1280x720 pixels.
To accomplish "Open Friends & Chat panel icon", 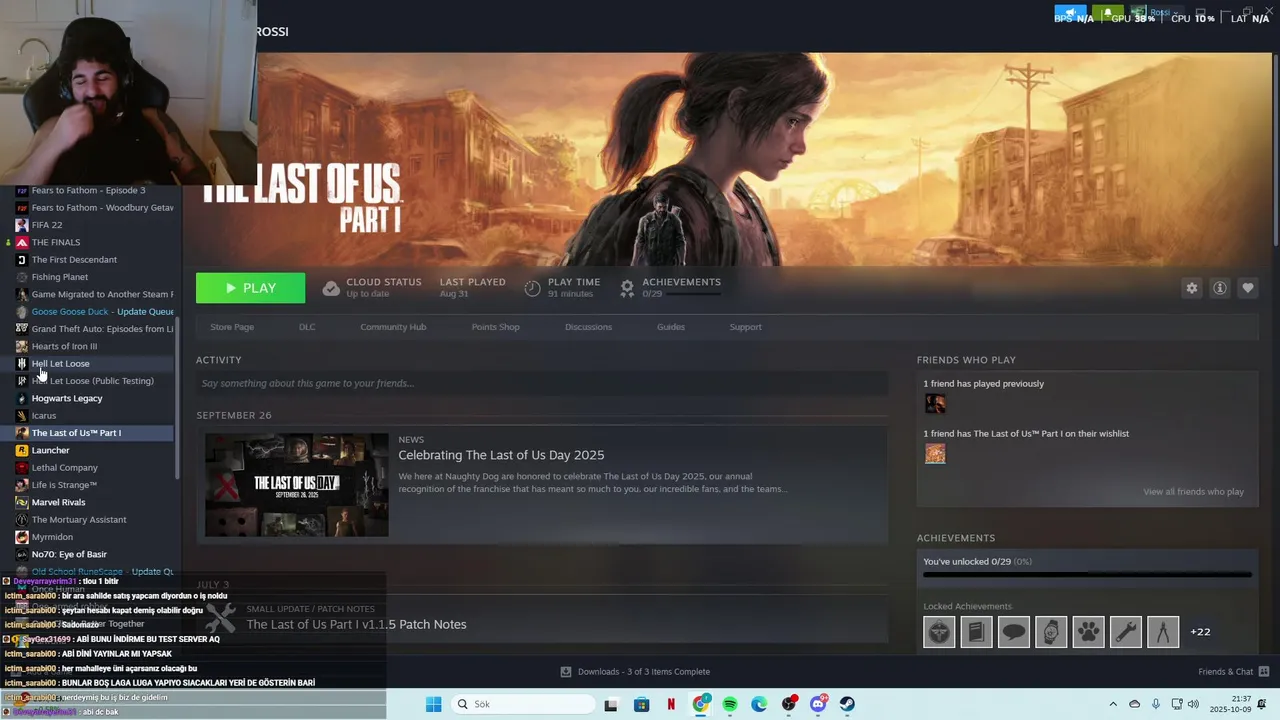I will [1263, 671].
